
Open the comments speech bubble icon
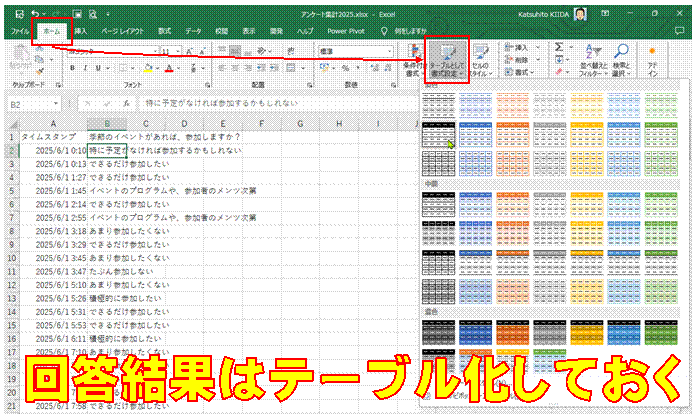(x=679, y=31)
